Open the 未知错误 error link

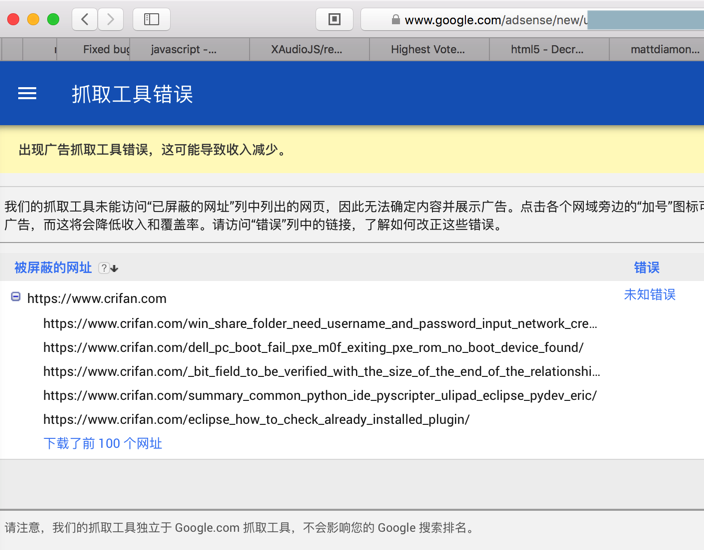tap(650, 295)
